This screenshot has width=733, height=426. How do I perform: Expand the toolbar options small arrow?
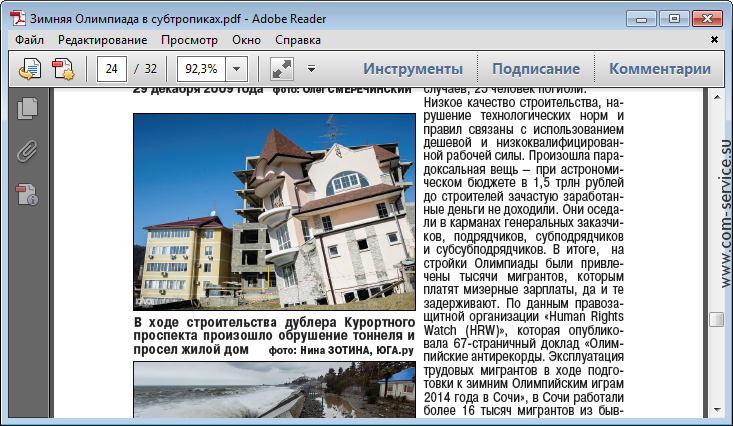tap(311, 69)
